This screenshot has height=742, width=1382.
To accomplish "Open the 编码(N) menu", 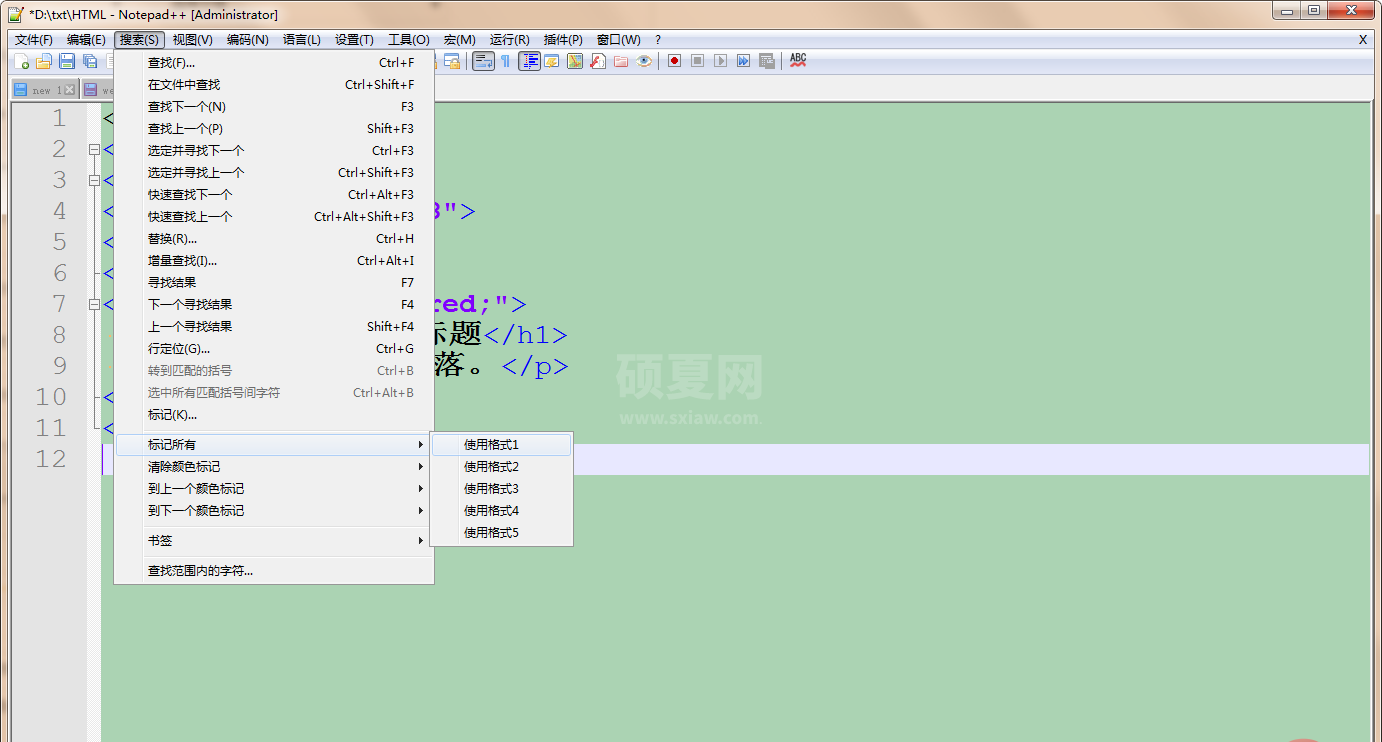I will tap(247, 40).
